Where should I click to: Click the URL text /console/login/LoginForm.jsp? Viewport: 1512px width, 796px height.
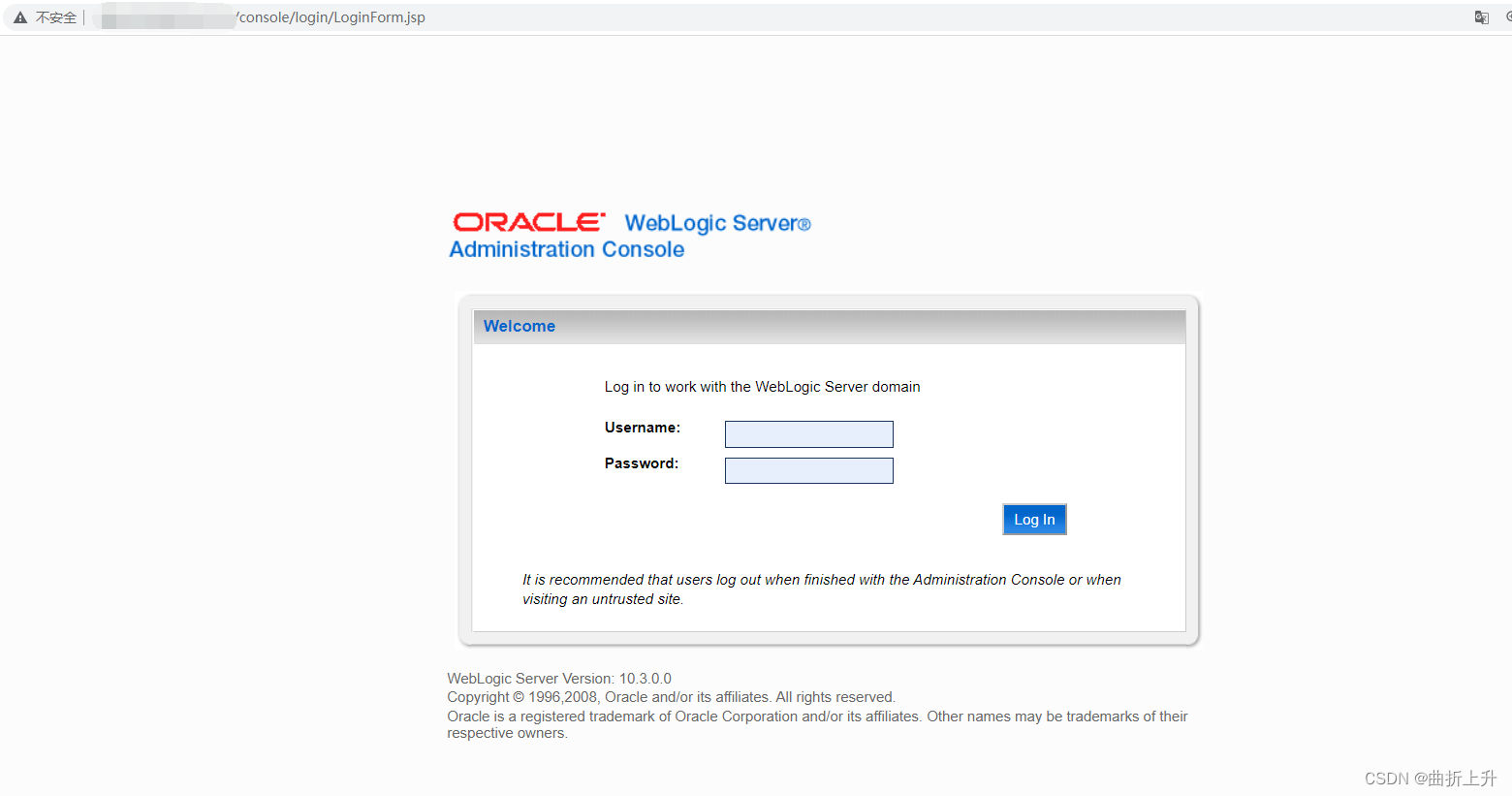331,17
